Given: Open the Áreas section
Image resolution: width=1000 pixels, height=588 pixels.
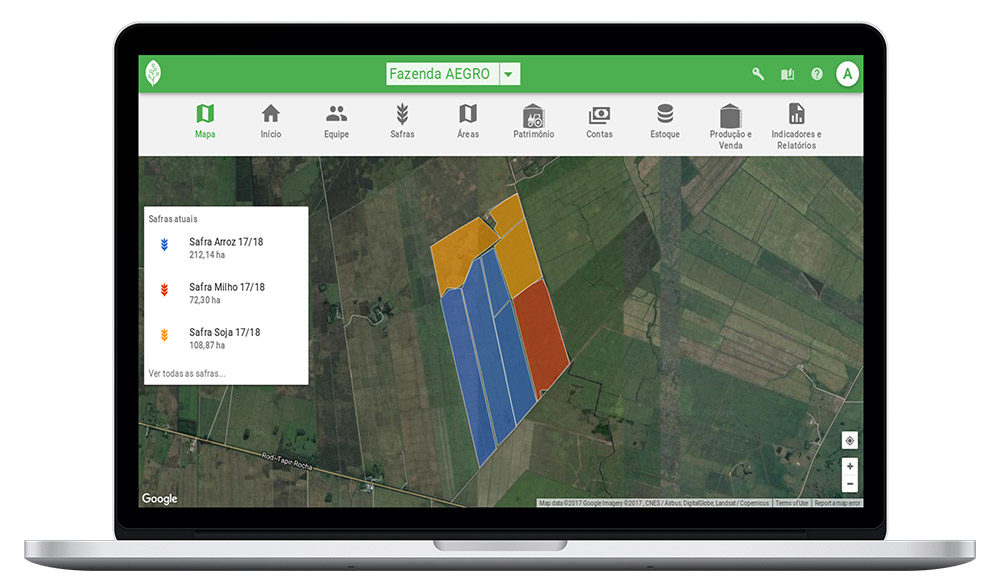Looking at the screenshot, I should (468, 121).
